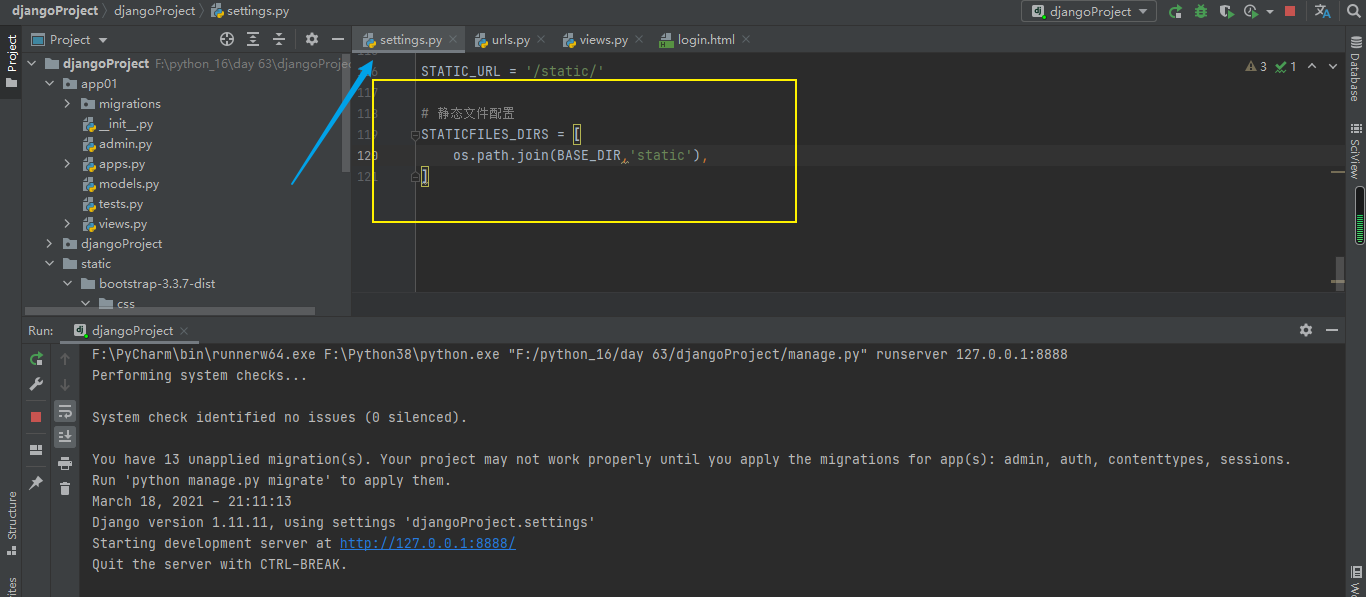Toggle SciView tool window side tab
This screenshot has width=1366, height=597.
click(1355, 152)
